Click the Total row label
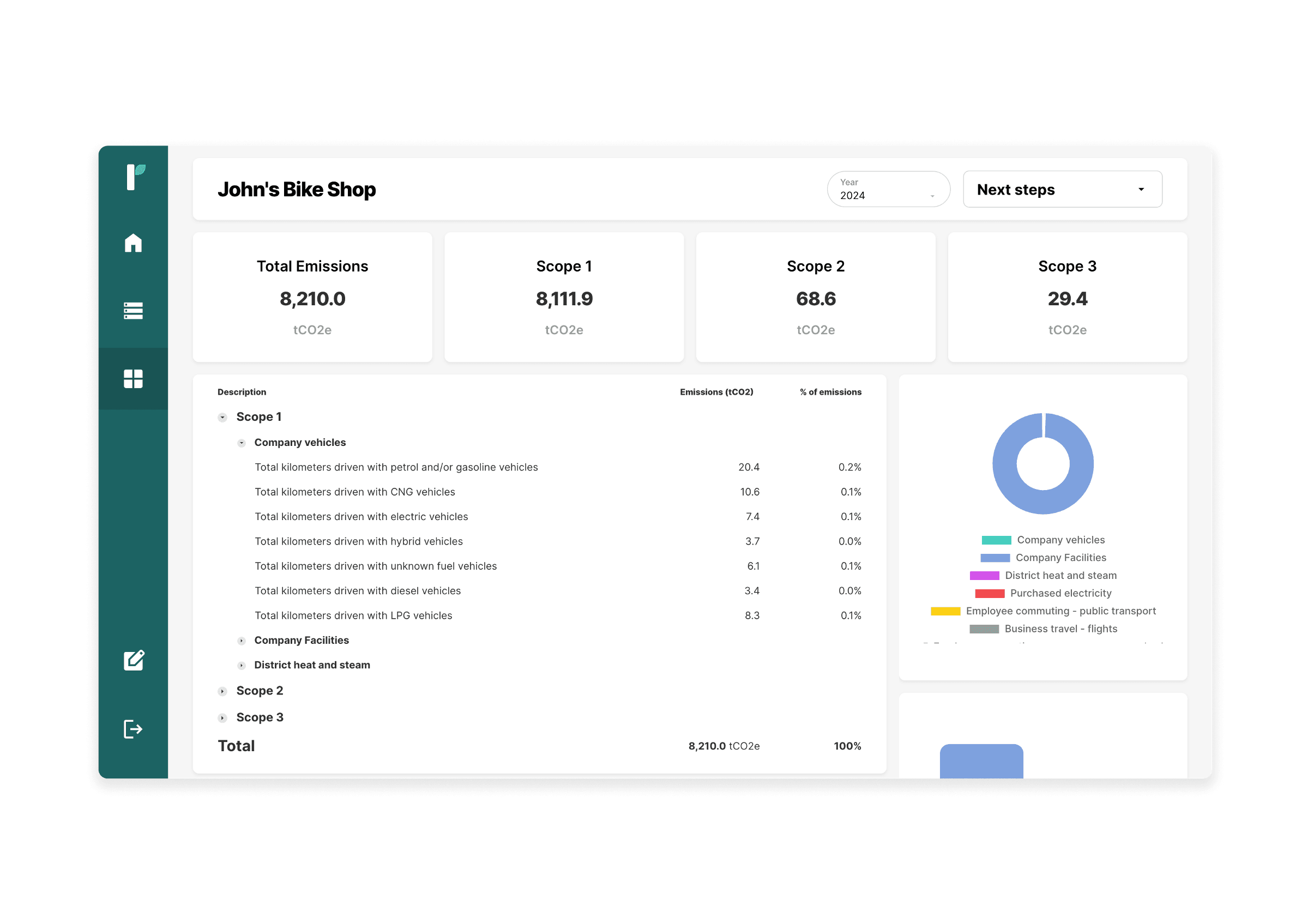Screen dimensions: 1314x924 click(237, 746)
